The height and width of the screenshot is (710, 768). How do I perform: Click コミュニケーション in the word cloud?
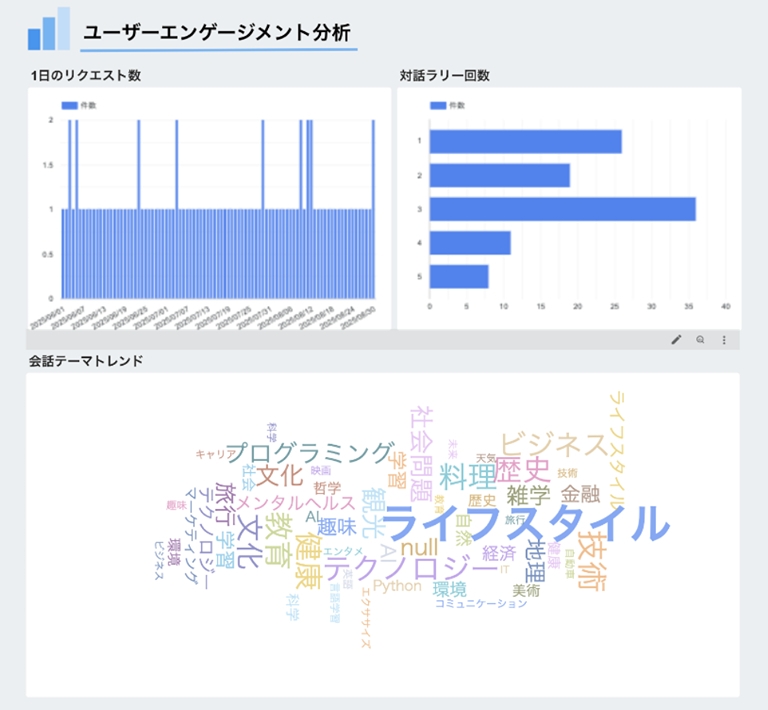coord(481,603)
